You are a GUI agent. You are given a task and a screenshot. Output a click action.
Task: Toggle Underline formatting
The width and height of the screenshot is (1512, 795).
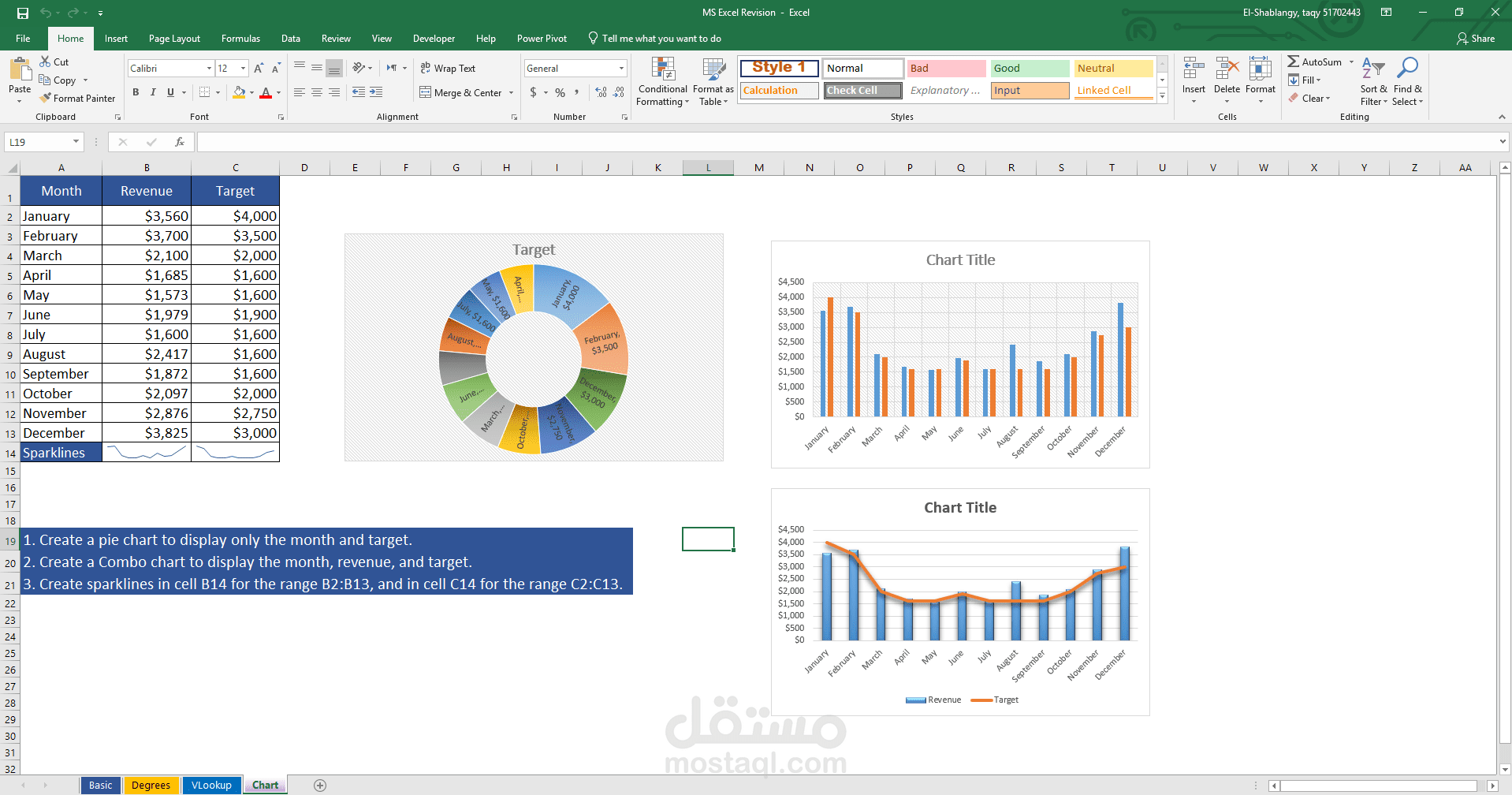(x=170, y=92)
